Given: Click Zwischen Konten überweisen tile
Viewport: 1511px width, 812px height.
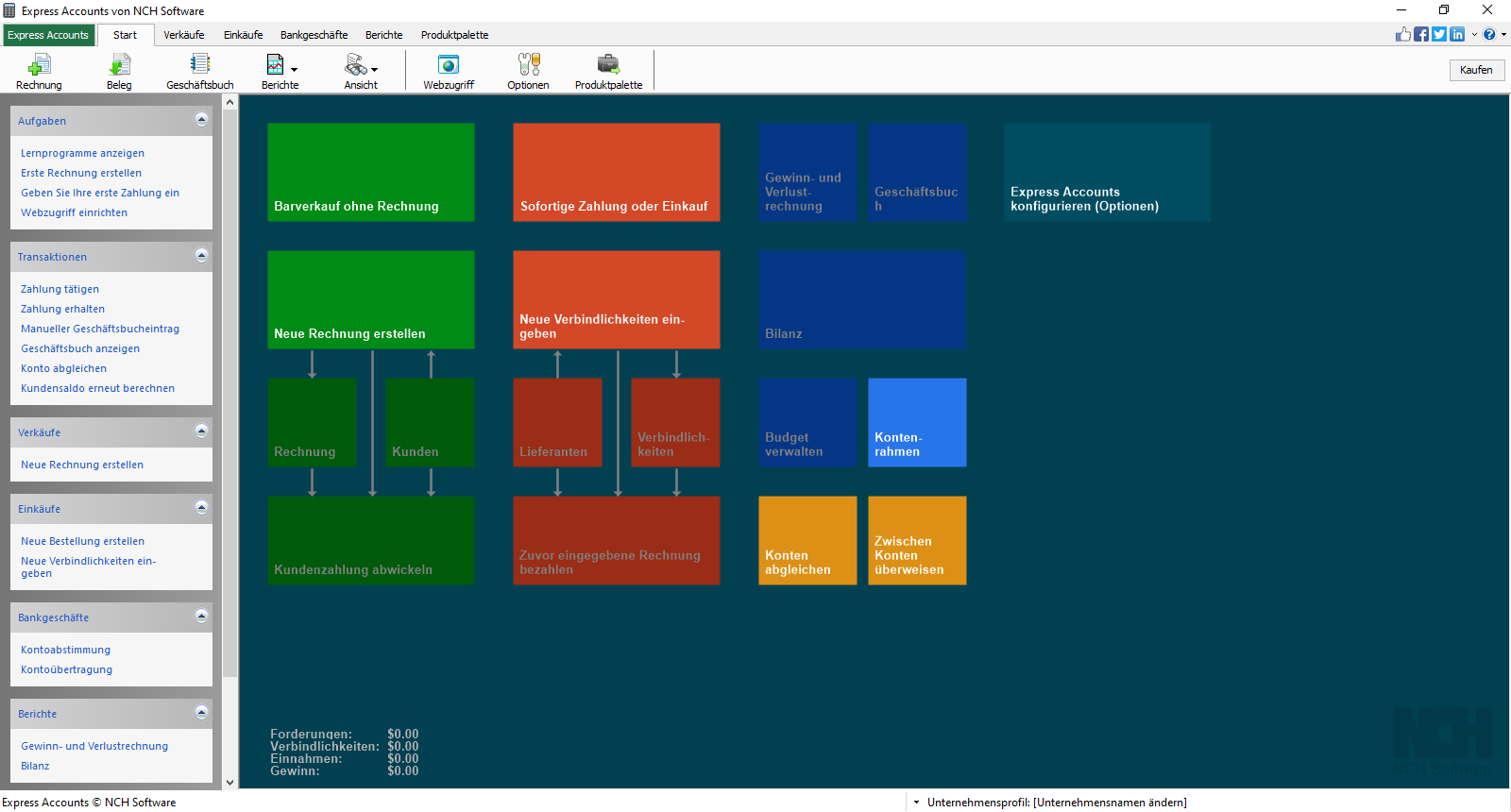Looking at the screenshot, I should tap(917, 540).
